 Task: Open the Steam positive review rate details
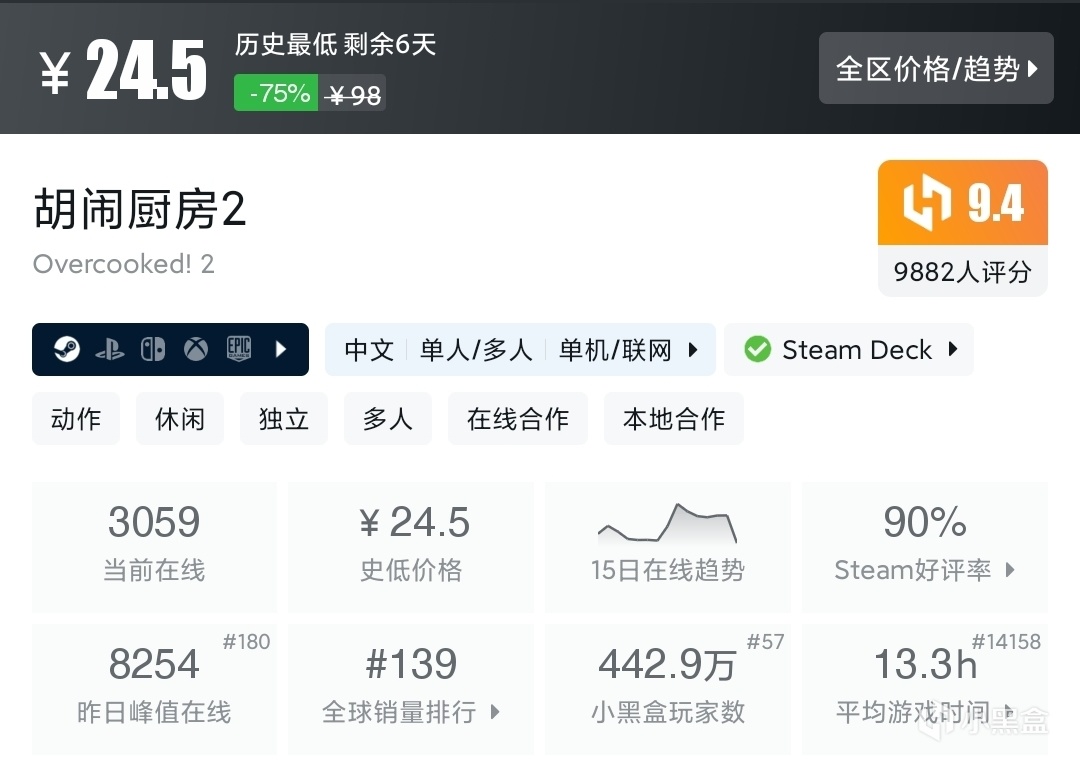click(x=925, y=546)
